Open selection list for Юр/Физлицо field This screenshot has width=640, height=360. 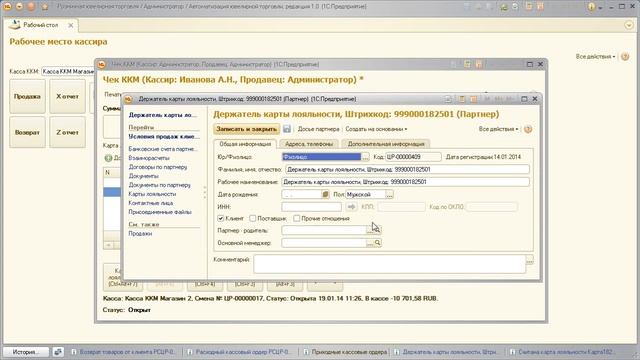point(365,157)
